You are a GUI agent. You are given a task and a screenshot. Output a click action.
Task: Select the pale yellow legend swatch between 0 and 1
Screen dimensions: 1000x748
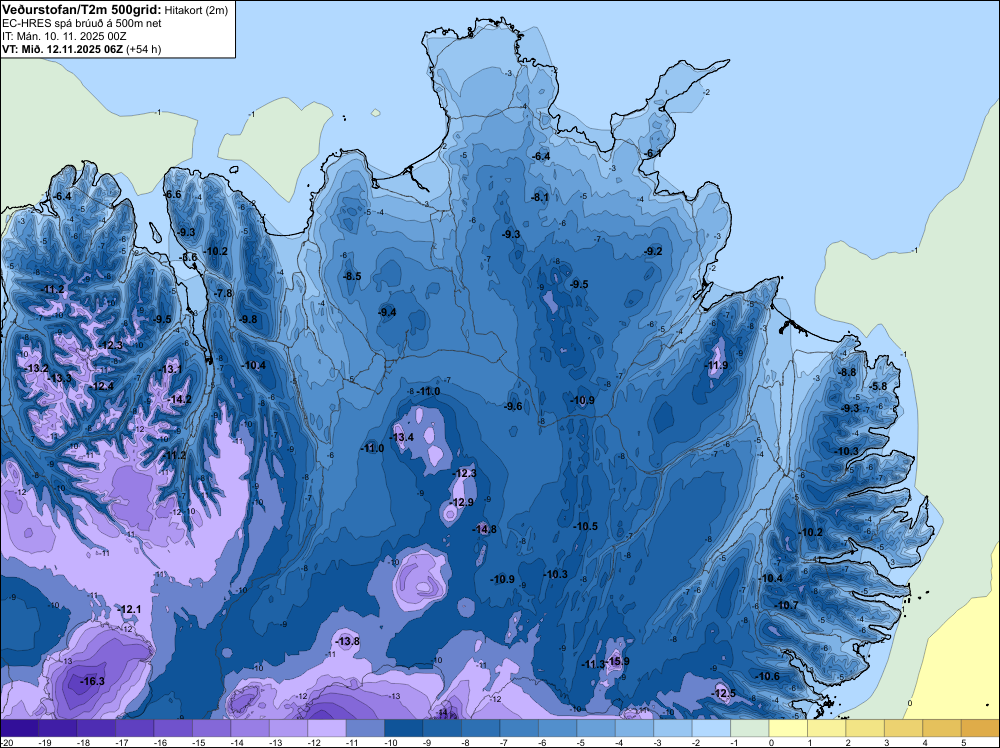(788, 728)
